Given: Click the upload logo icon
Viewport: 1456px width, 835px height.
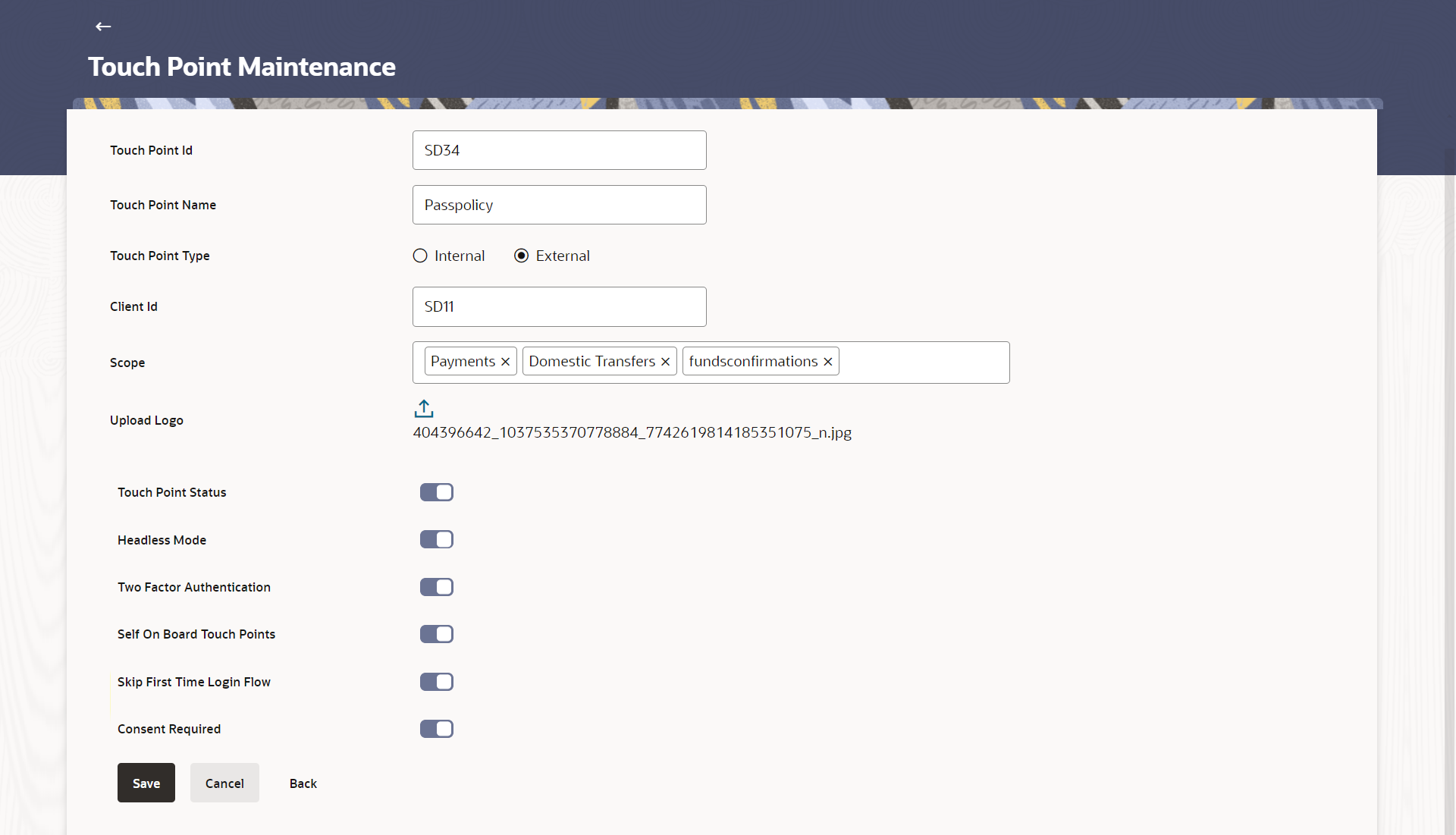Looking at the screenshot, I should [424, 409].
